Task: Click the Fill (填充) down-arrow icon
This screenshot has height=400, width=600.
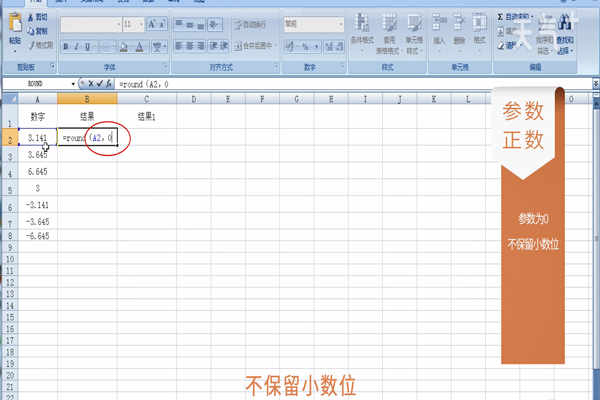Action: click(501, 31)
